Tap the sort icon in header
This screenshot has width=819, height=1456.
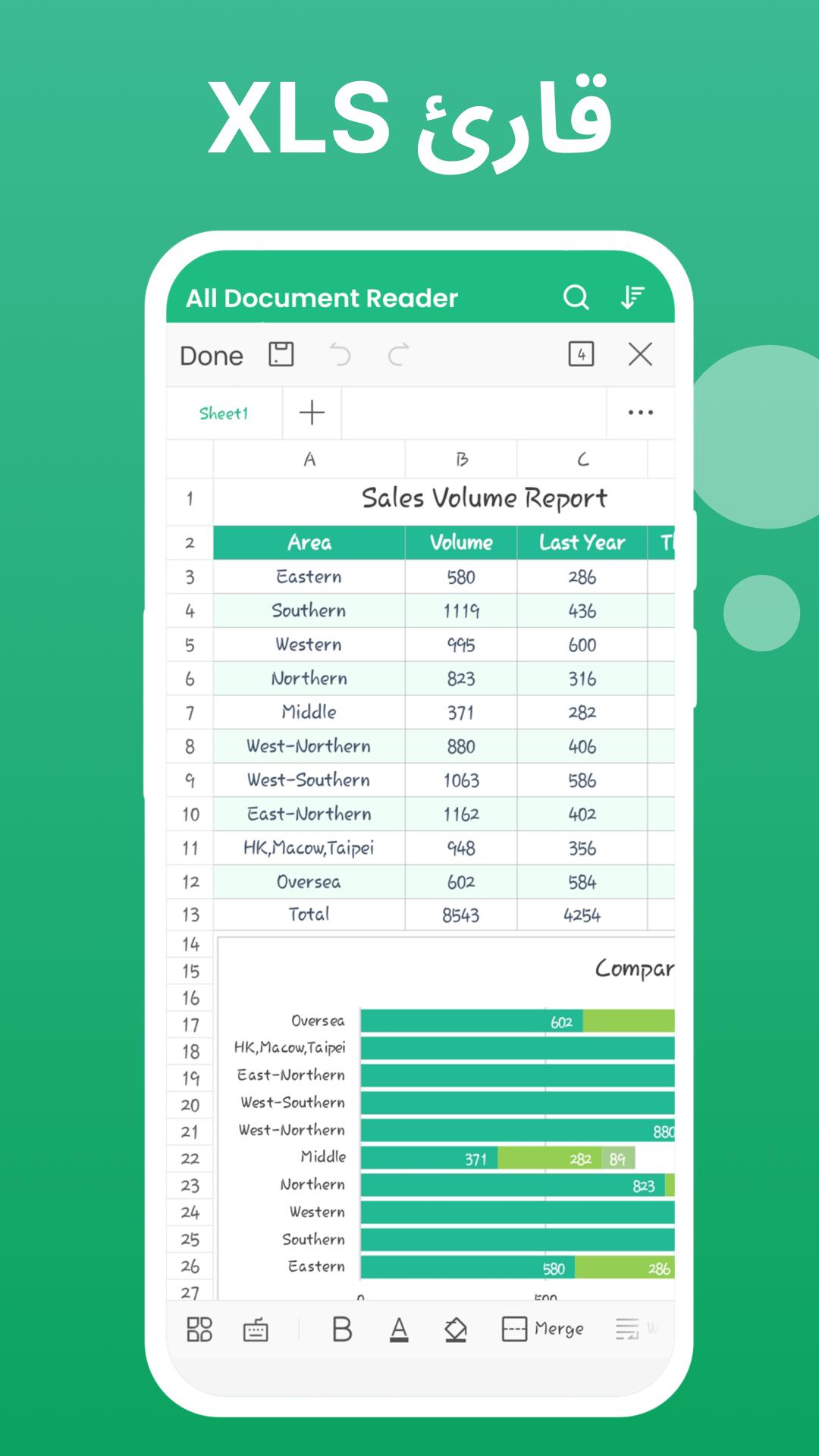pos(632,297)
